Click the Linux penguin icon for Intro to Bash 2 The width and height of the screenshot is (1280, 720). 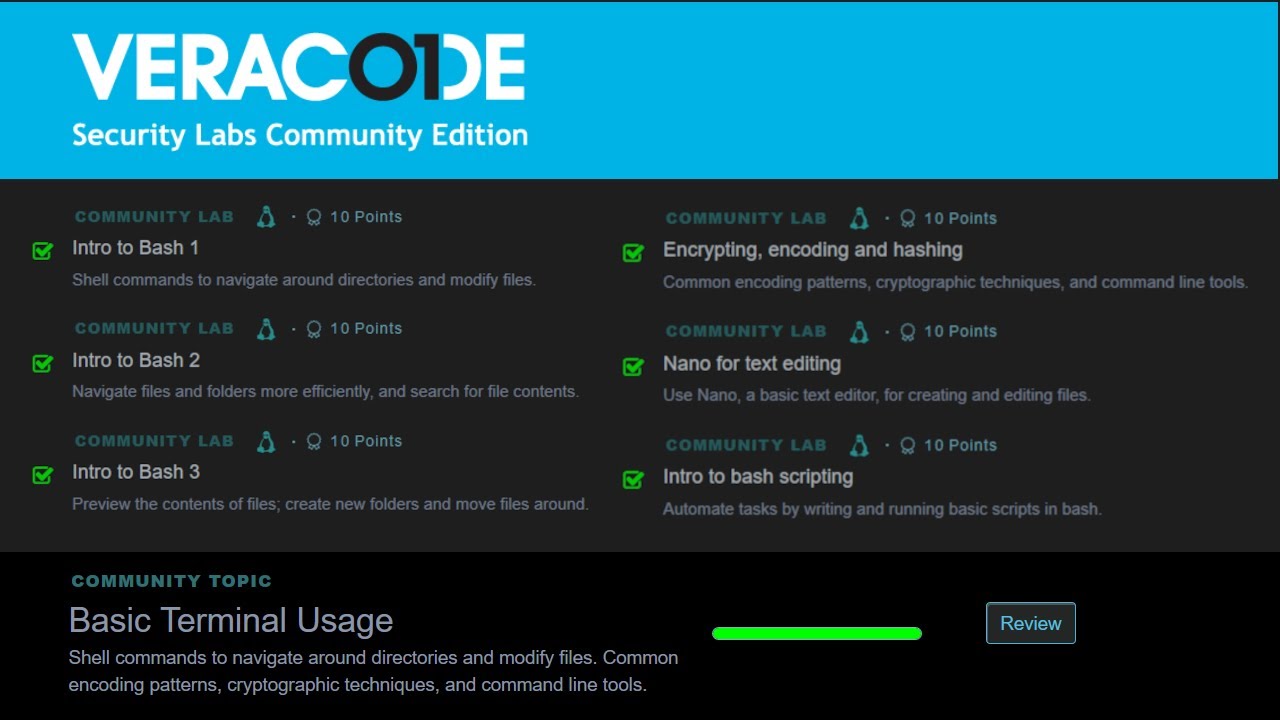[266, 328]
